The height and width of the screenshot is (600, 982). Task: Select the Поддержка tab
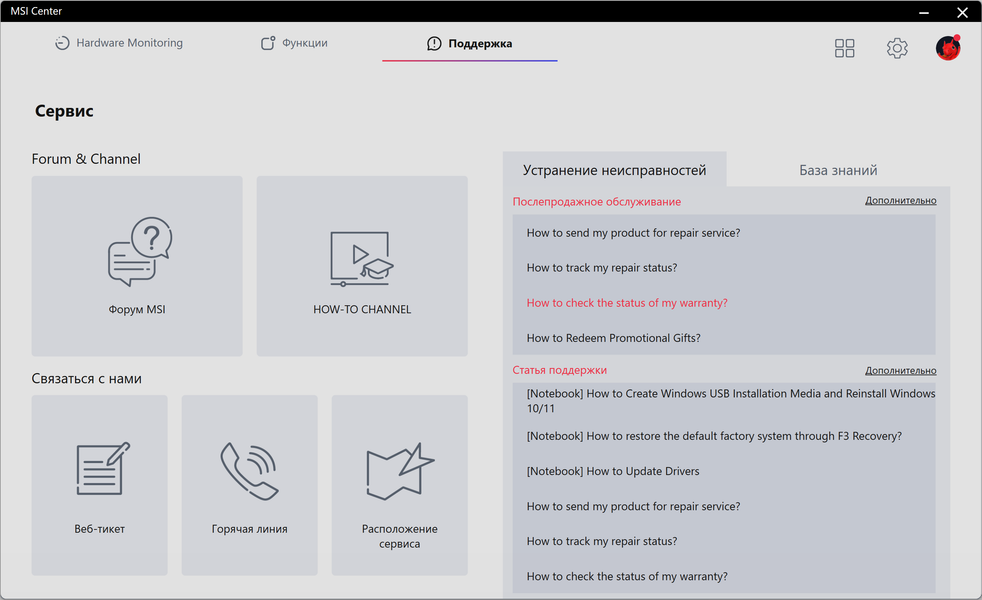click(x=470, y=43)
